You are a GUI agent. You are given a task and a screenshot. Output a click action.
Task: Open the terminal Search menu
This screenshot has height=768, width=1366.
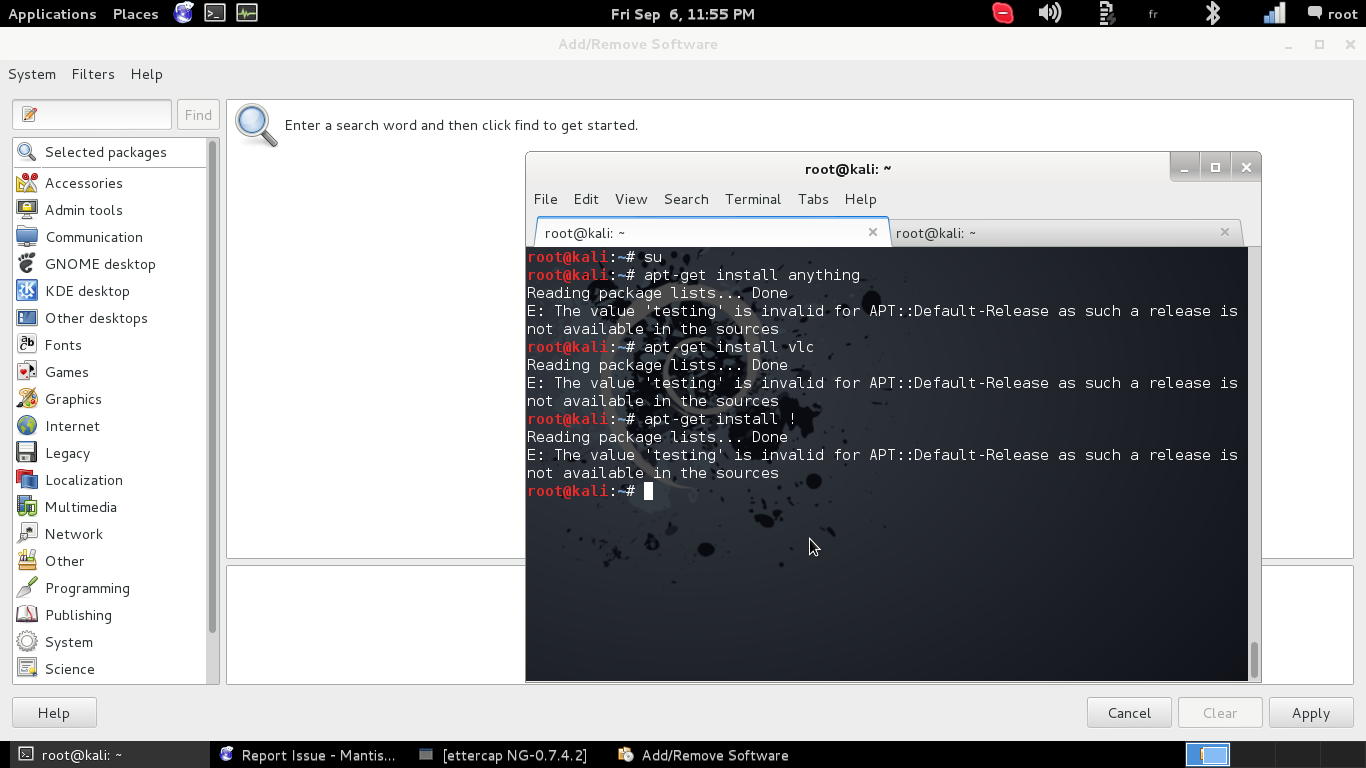pyautogui.click(x=686, y=199)
